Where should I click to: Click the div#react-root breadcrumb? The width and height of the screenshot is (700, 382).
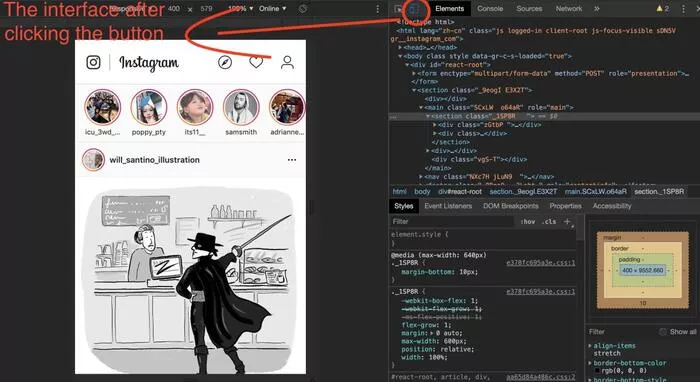click(x=460, y=191)
